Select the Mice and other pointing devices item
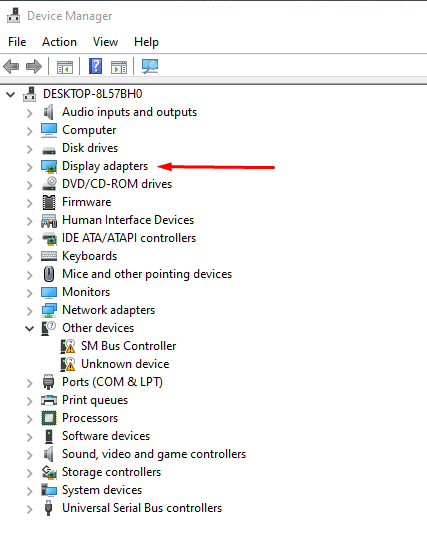Viewport: 427px width, 545px height. 147,274
